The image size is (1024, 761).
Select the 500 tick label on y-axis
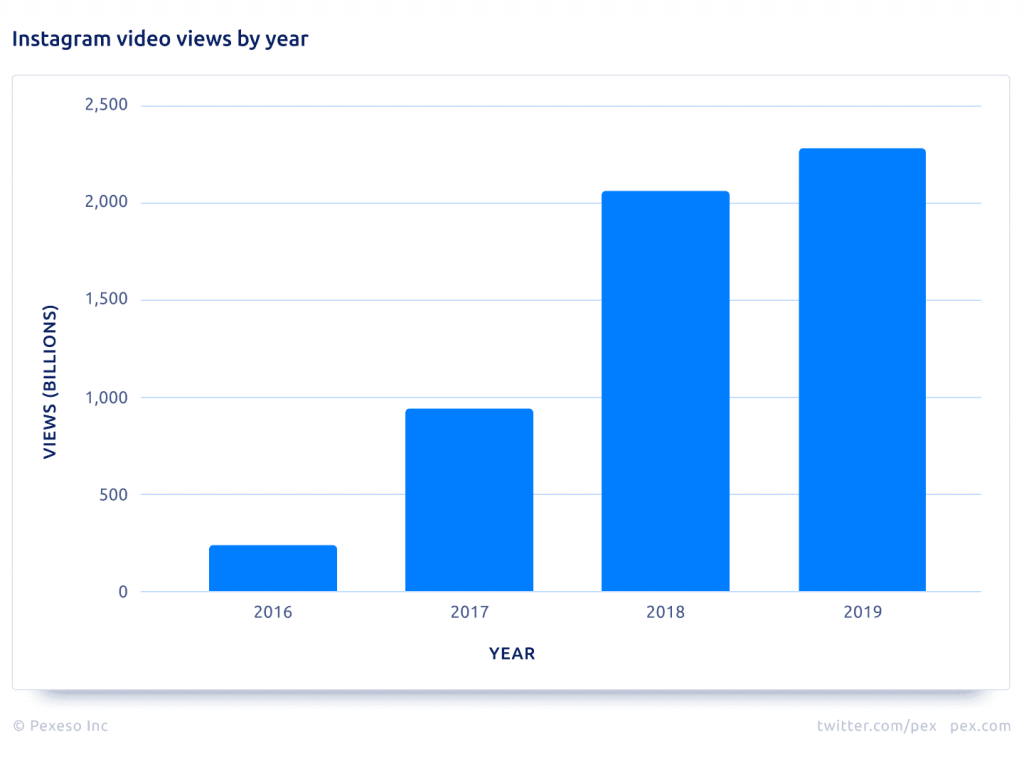pos(114,494)
